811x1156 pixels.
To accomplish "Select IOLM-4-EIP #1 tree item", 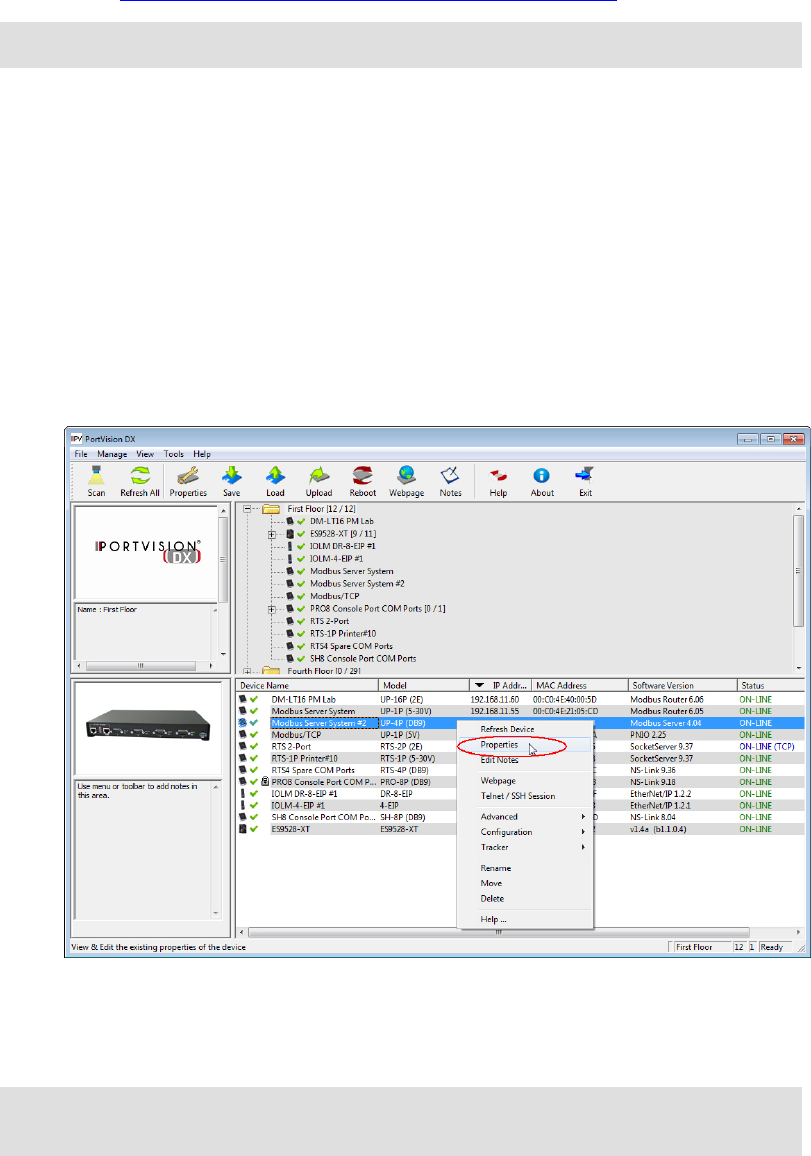I will 336,559.
